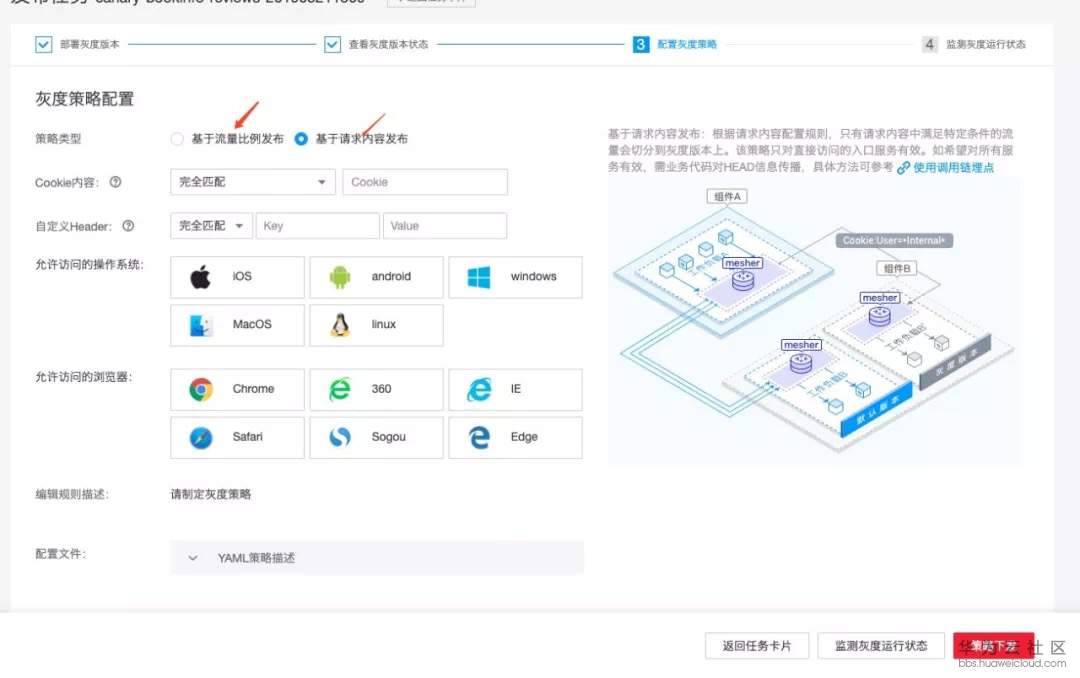Click the 组件B label in diagram
This screenshot has width=1080, height=678.
897,269
